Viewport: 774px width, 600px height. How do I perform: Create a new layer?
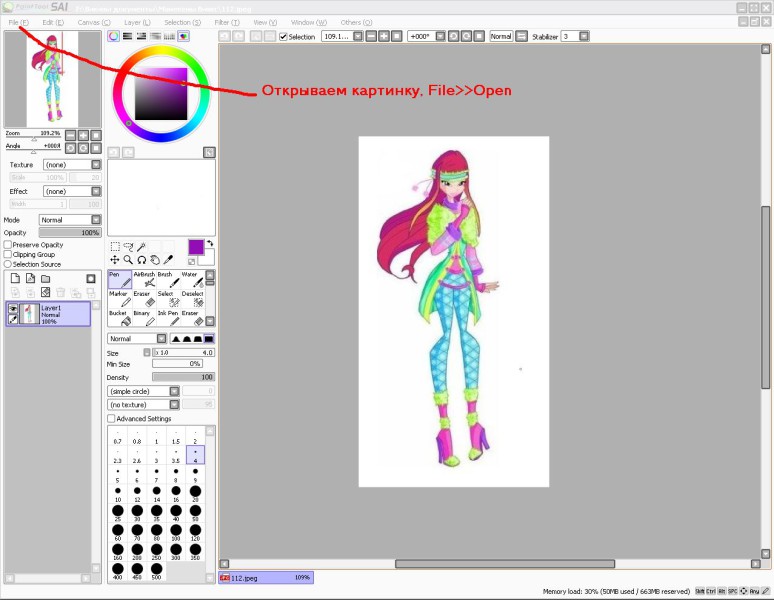click(x=15, y=279)
